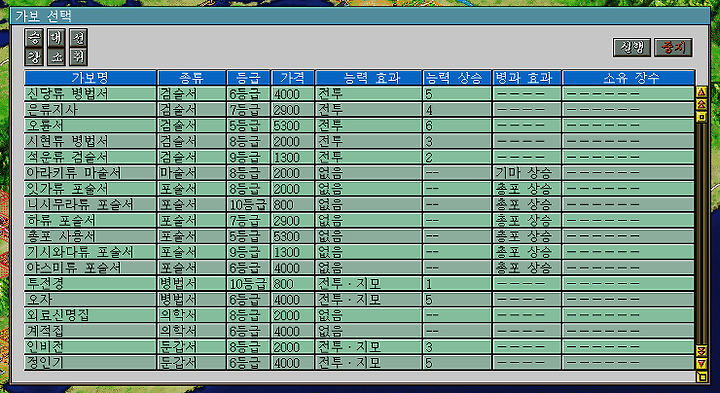Cancel with the red 중지 button
The width and height of the screenshot is (720, 393).
pyautogui.click(x=673, y=47)
